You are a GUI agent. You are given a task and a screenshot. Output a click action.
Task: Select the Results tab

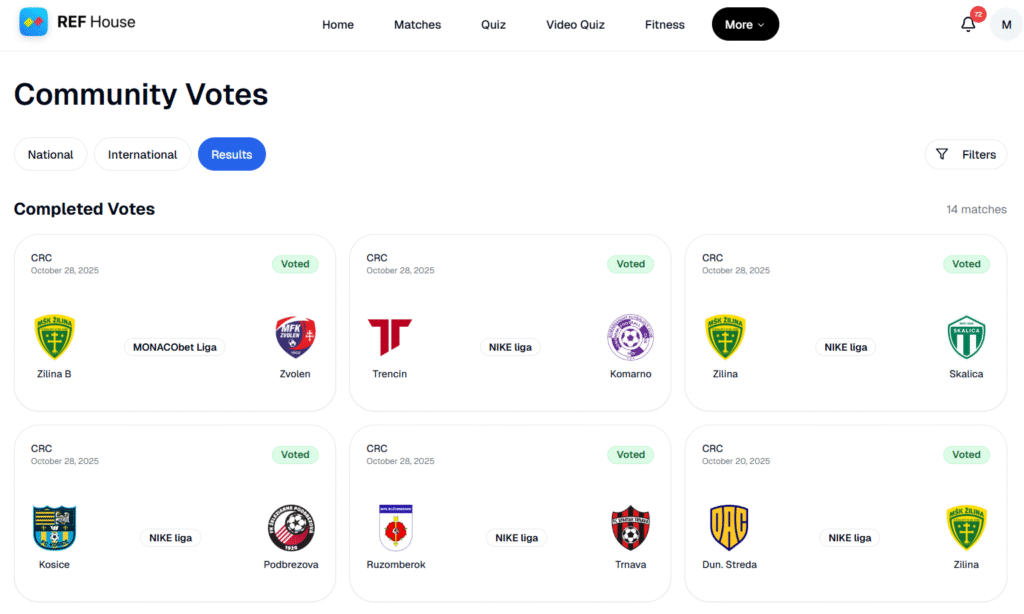(231, 155)
